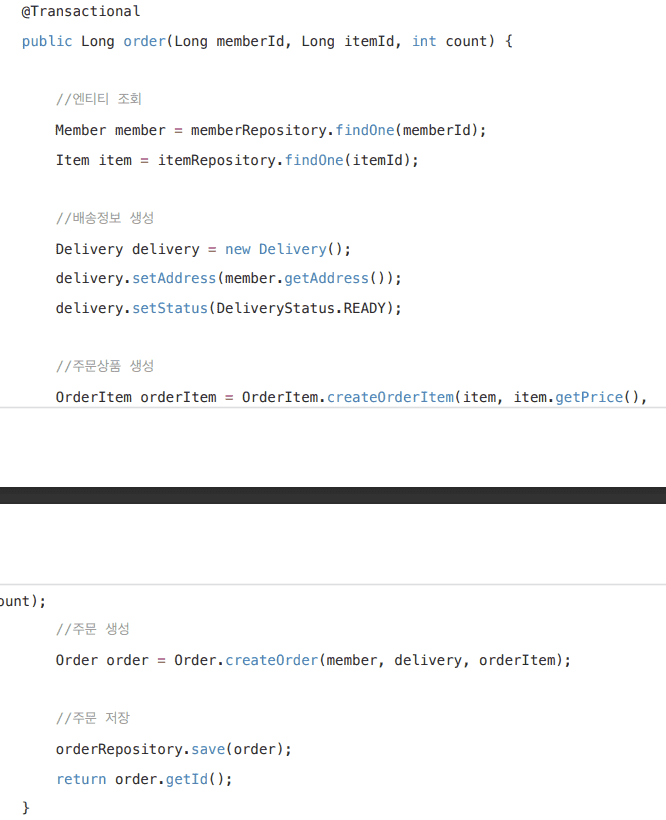Screen dimensions: 666x820
Task: Click the createOrderItem method name
Action: pos(390,397)
